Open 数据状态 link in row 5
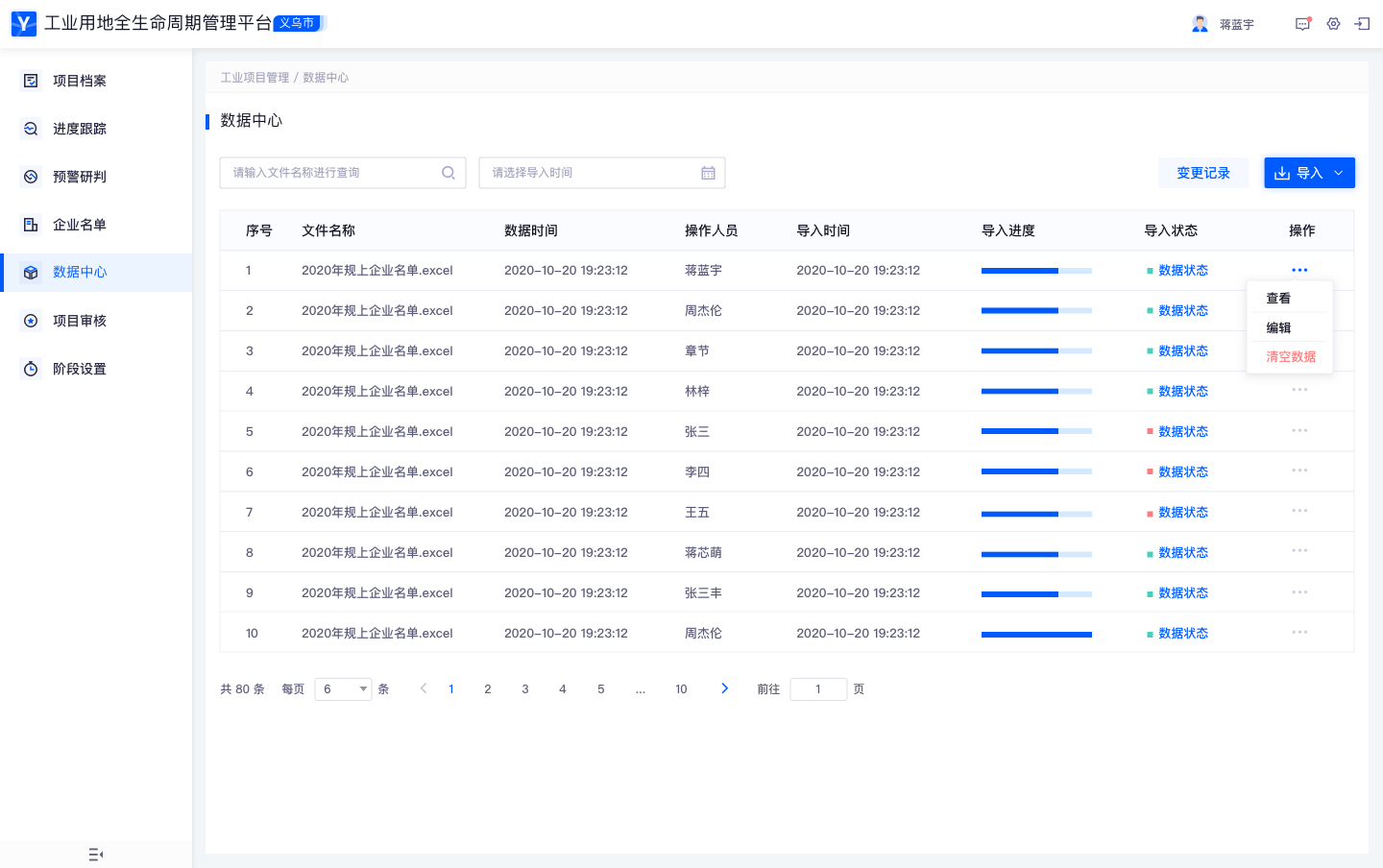1383x868 pixels. coord(1182,431)
